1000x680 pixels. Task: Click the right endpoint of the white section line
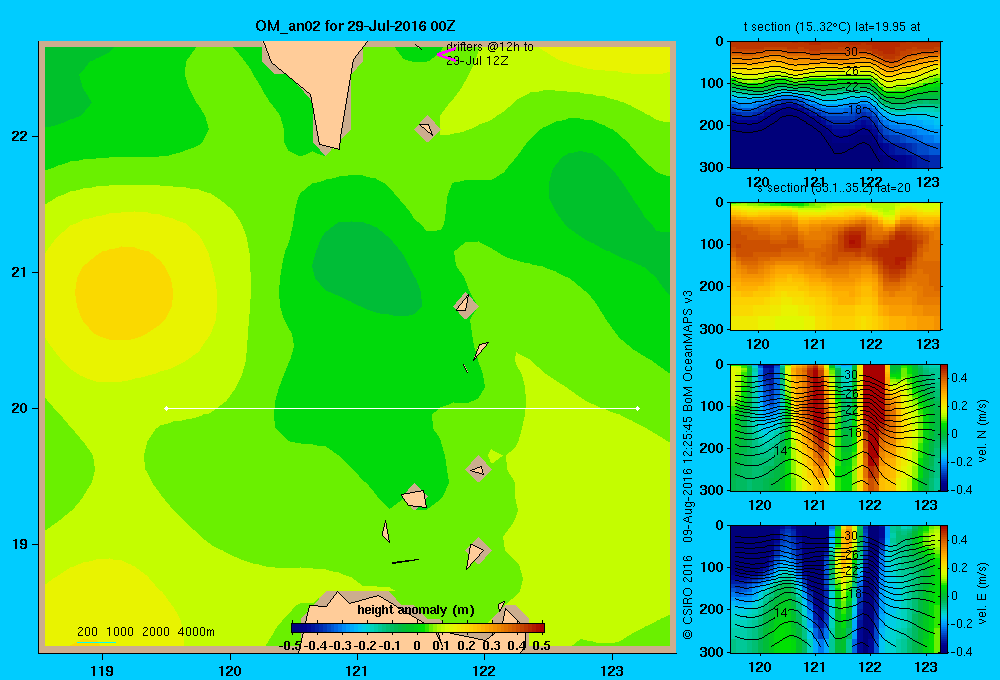[638, 408]
